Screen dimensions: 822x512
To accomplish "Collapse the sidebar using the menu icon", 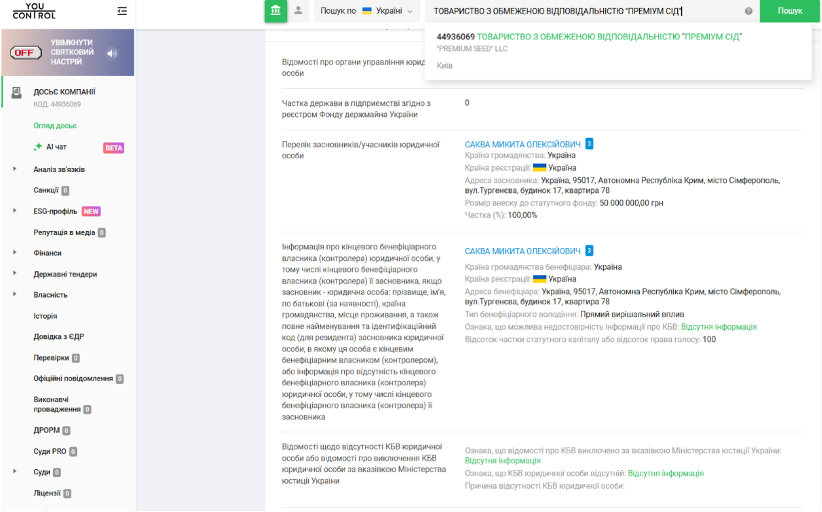I will [x=122, y=11].
